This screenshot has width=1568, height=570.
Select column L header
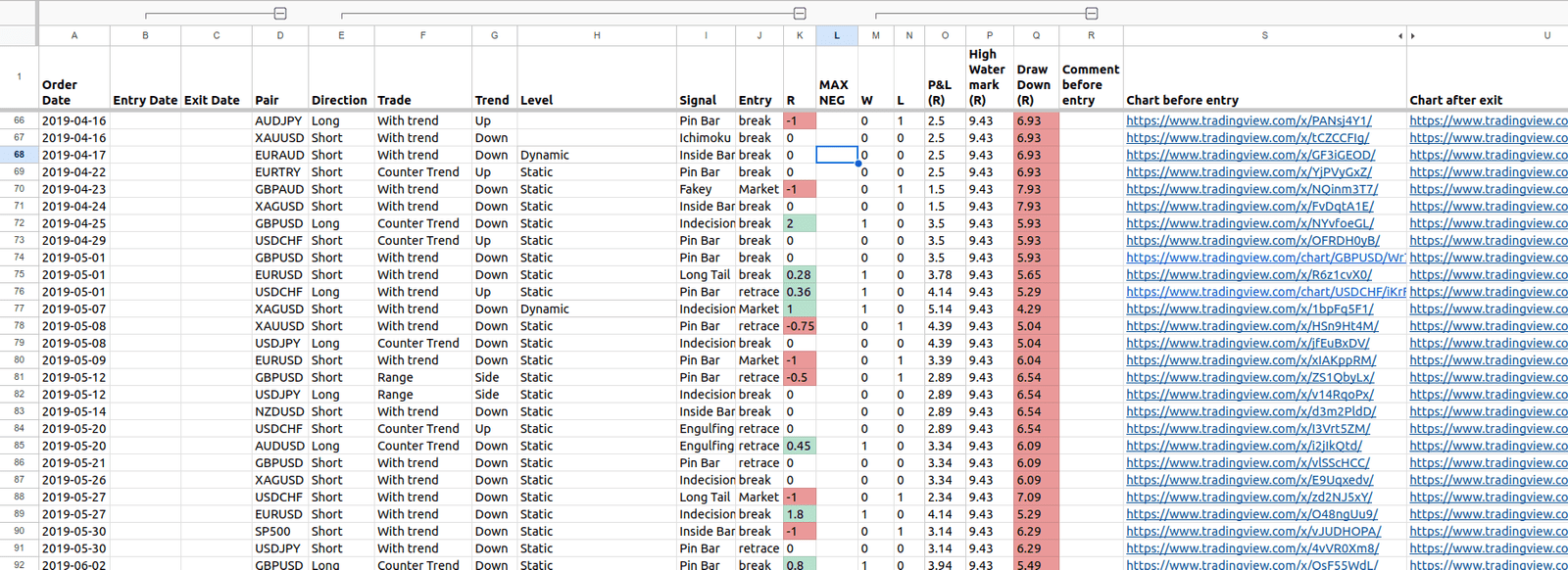click(x=836, y=35)
